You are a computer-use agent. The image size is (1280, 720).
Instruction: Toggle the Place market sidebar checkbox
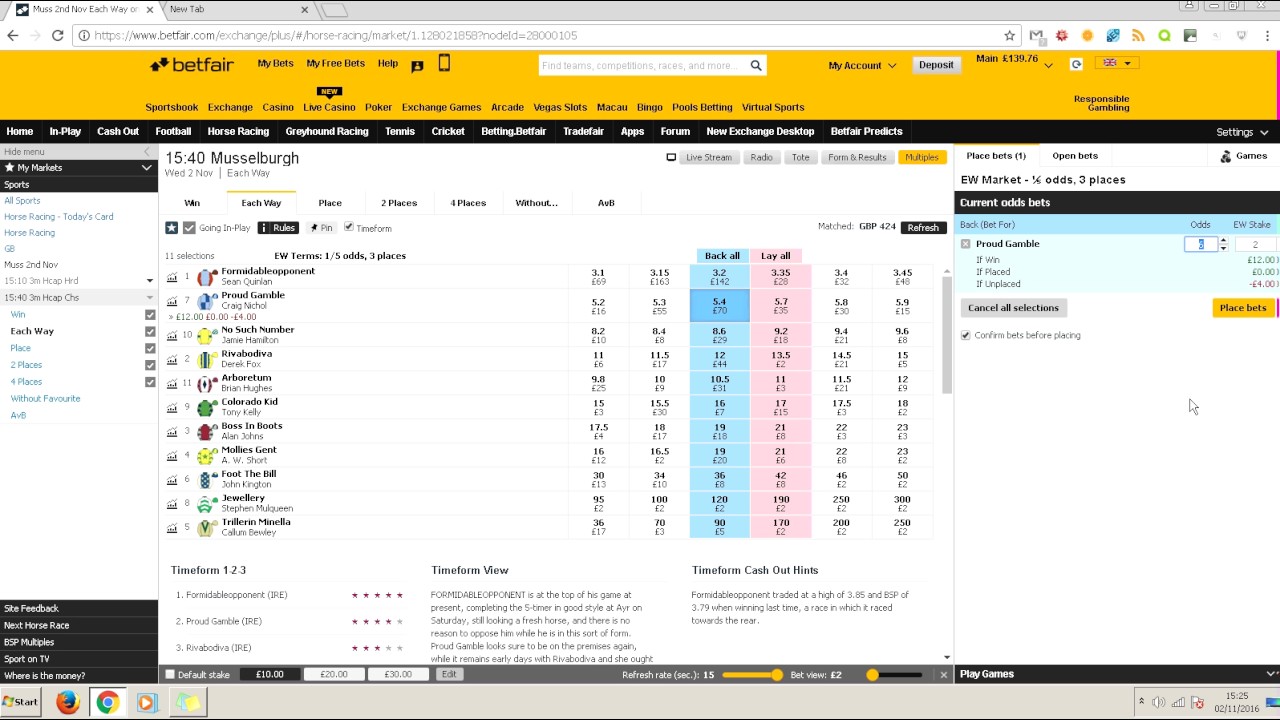(150, 348)
